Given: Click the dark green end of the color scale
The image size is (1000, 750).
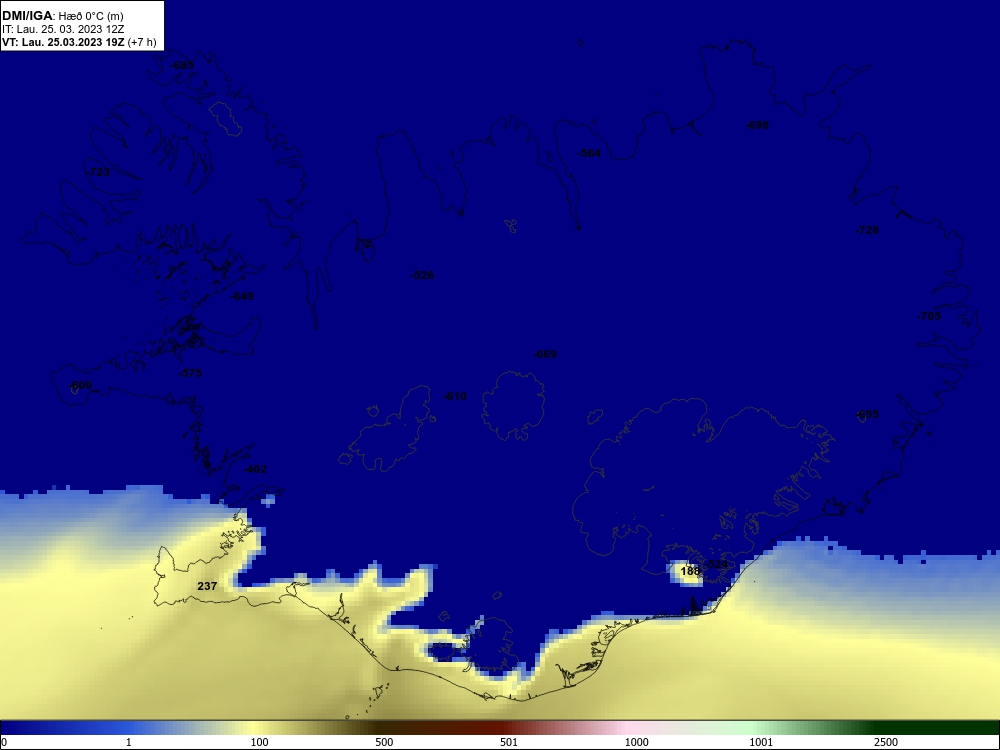Looking at the screenshot, I should (x=938, y=728).
